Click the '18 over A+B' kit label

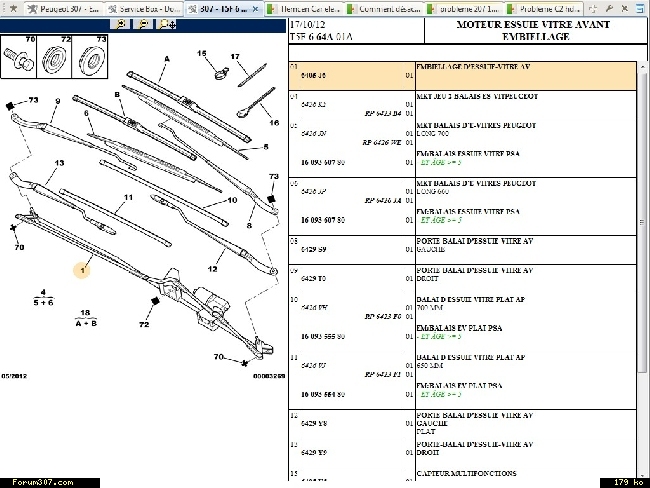click(x=86, y=318)
